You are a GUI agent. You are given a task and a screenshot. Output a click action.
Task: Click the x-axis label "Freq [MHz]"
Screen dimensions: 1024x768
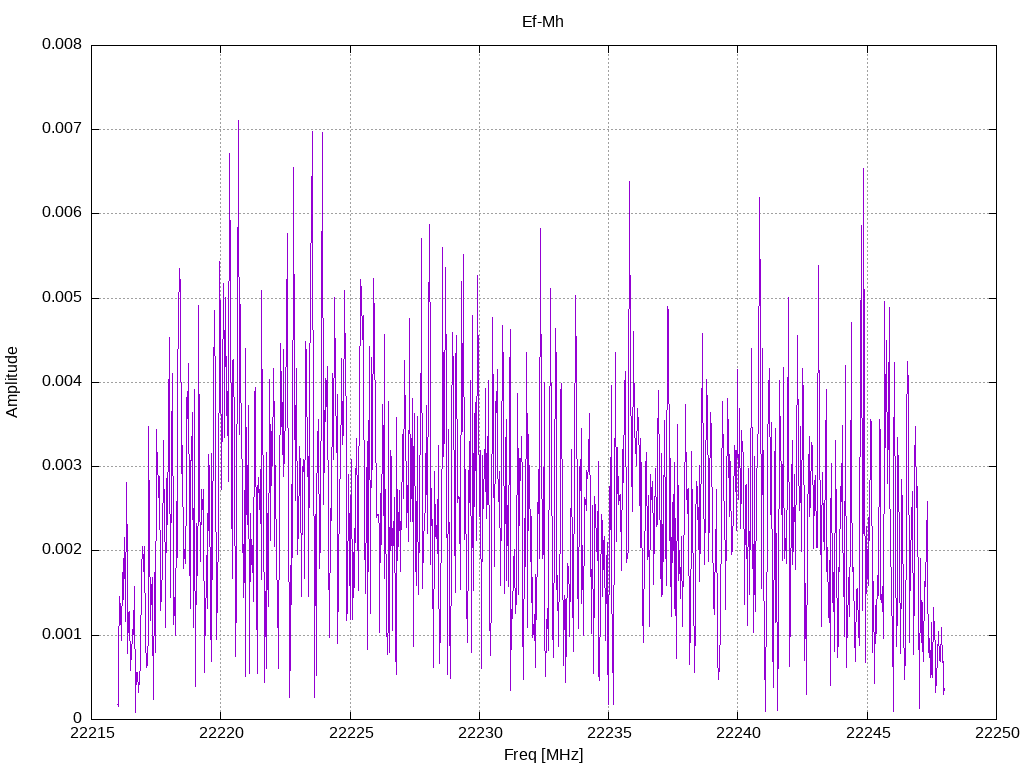point(543,755)
